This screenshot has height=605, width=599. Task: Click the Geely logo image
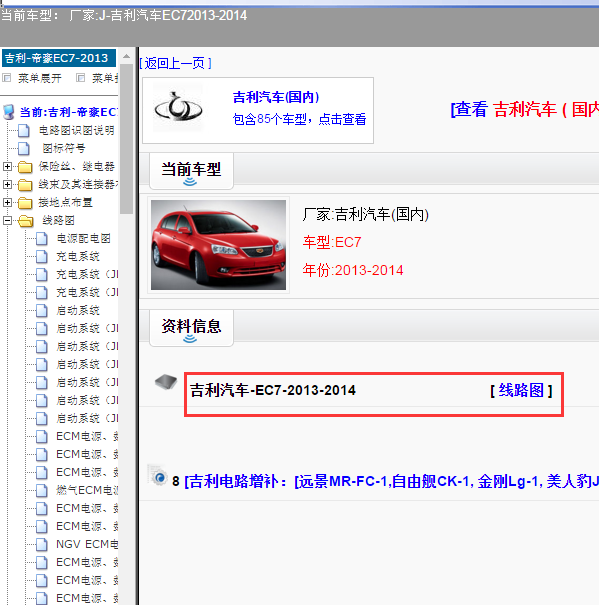178,108
